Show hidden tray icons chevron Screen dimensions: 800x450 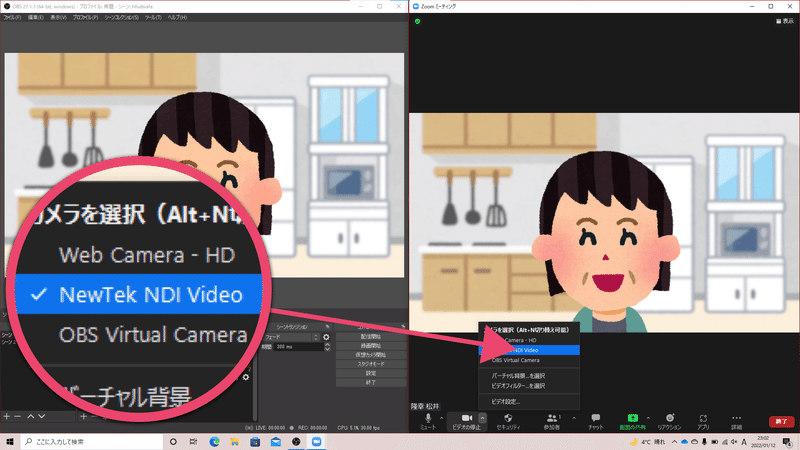click(674, 442)
